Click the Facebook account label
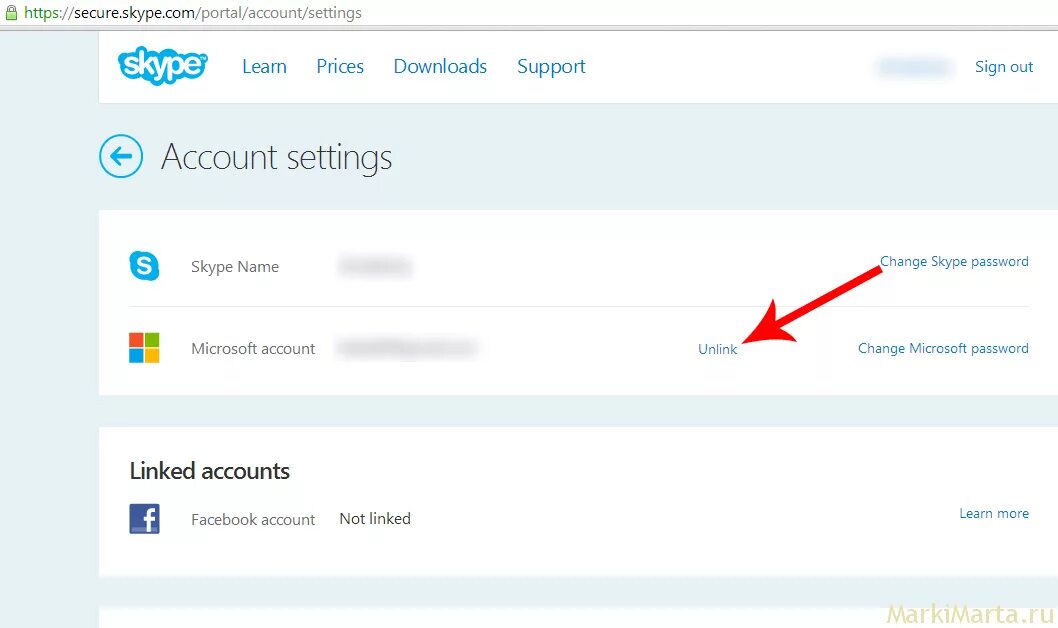Screen dimensions: 1058x628 (253, 519)
